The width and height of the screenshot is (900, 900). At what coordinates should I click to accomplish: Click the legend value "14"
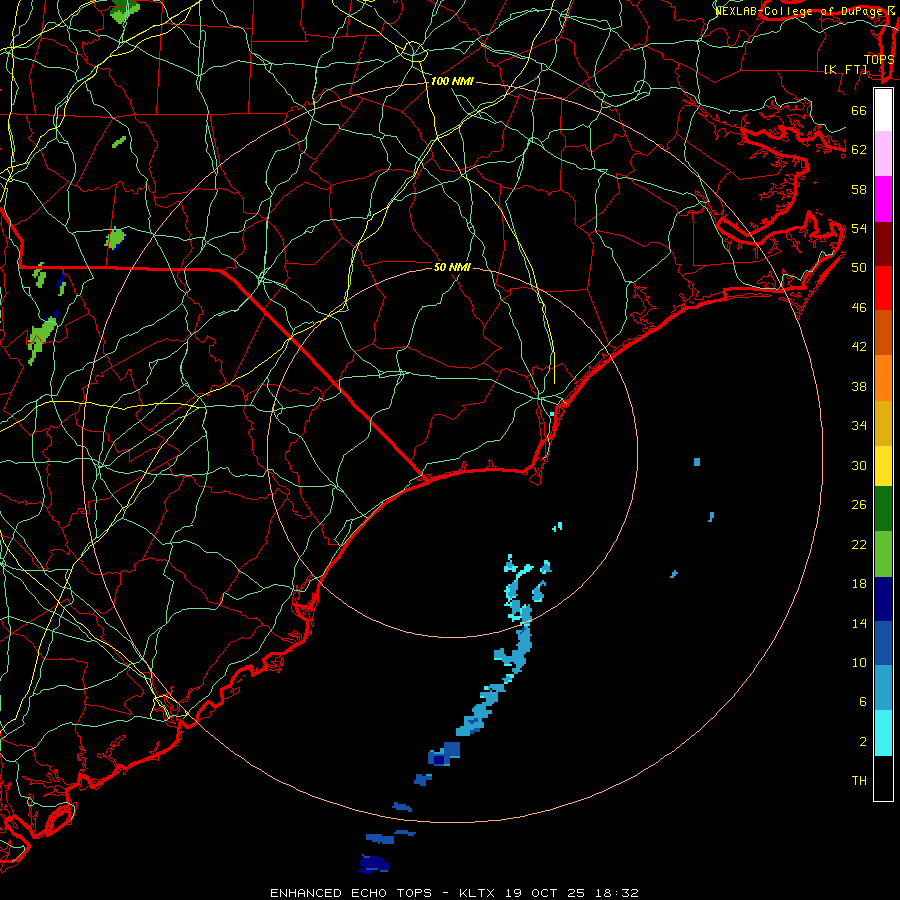859,623
